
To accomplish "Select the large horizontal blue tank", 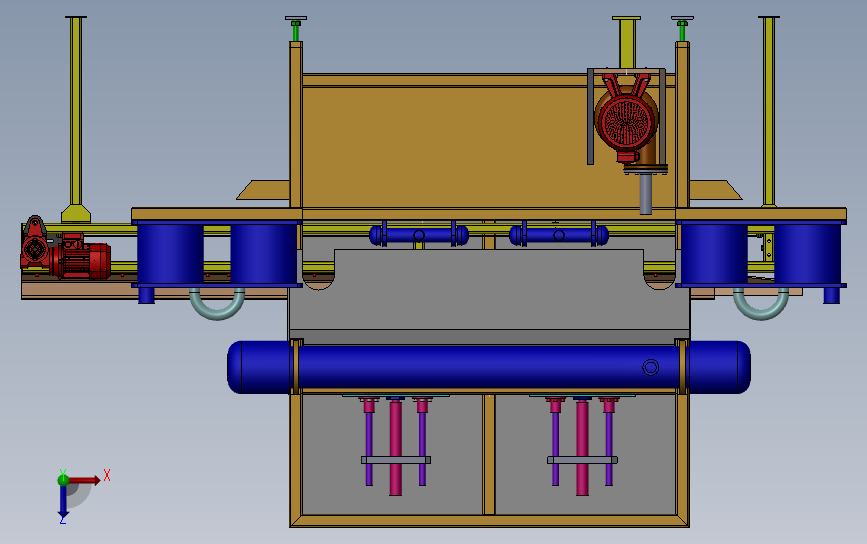I will 489,368.
